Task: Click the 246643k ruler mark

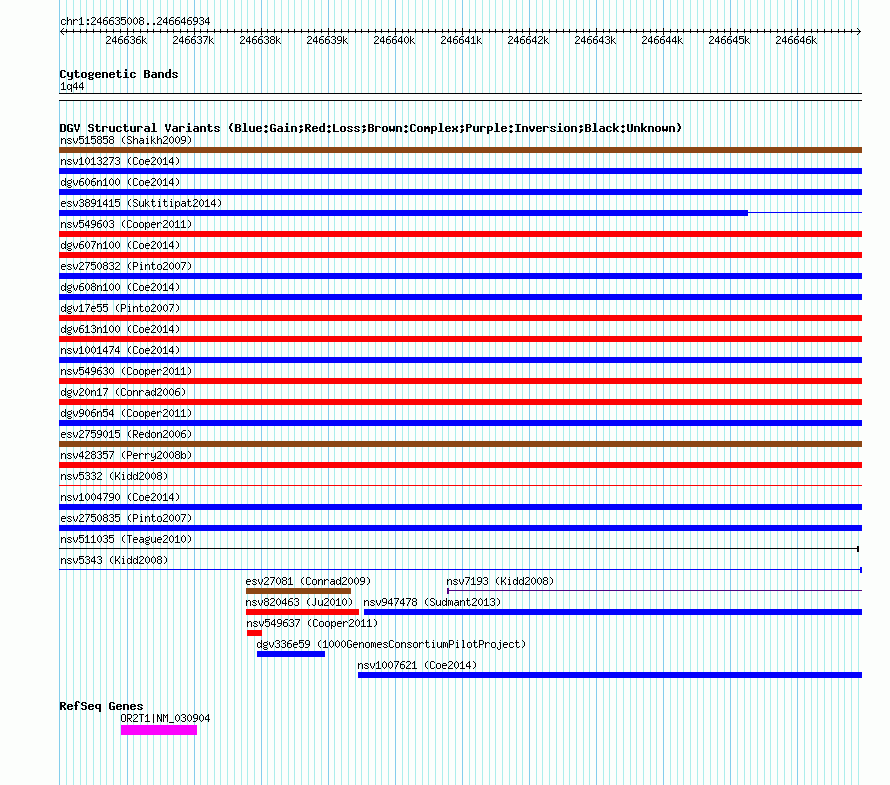Action: coord(595,40)
